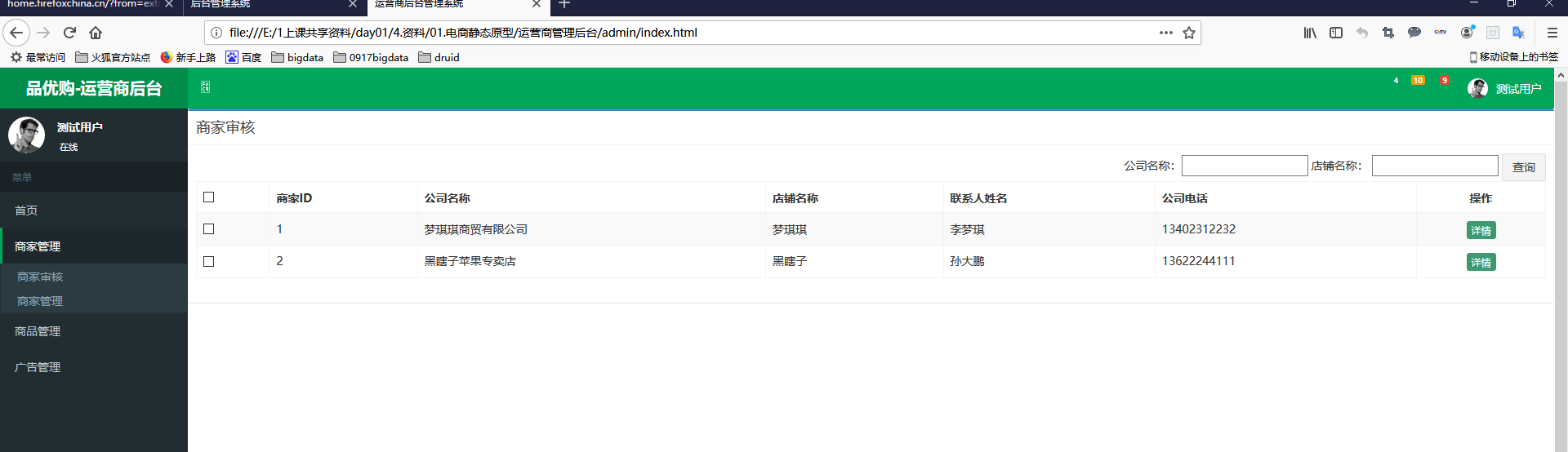The image size is (1568, 452).
Task: Select 商家审核 submenu item
Action: [x=40, y=277]
